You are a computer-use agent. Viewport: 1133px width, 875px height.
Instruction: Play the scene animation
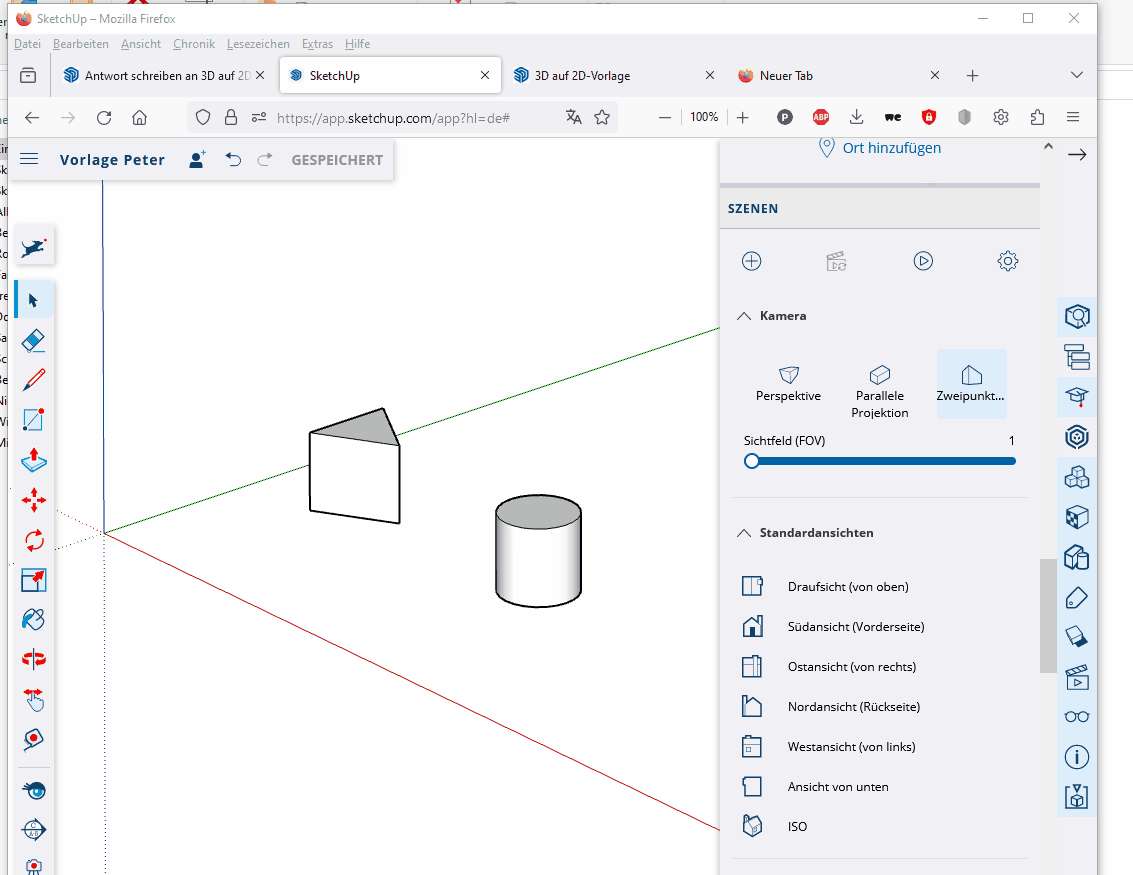click(923, 261)
